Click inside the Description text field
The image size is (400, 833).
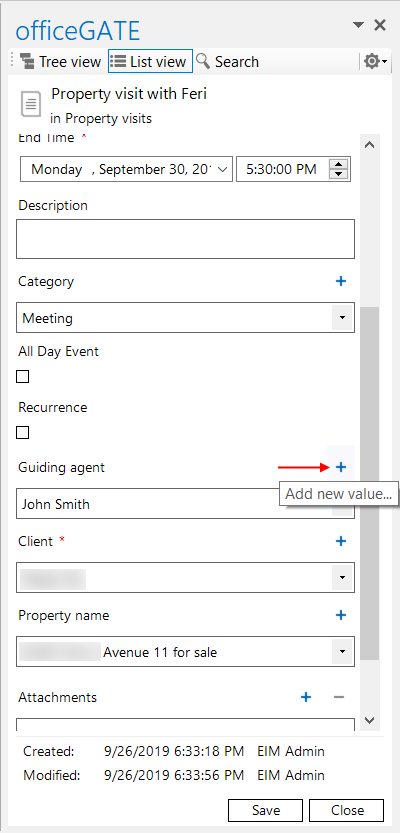click(x=185, y=239)
